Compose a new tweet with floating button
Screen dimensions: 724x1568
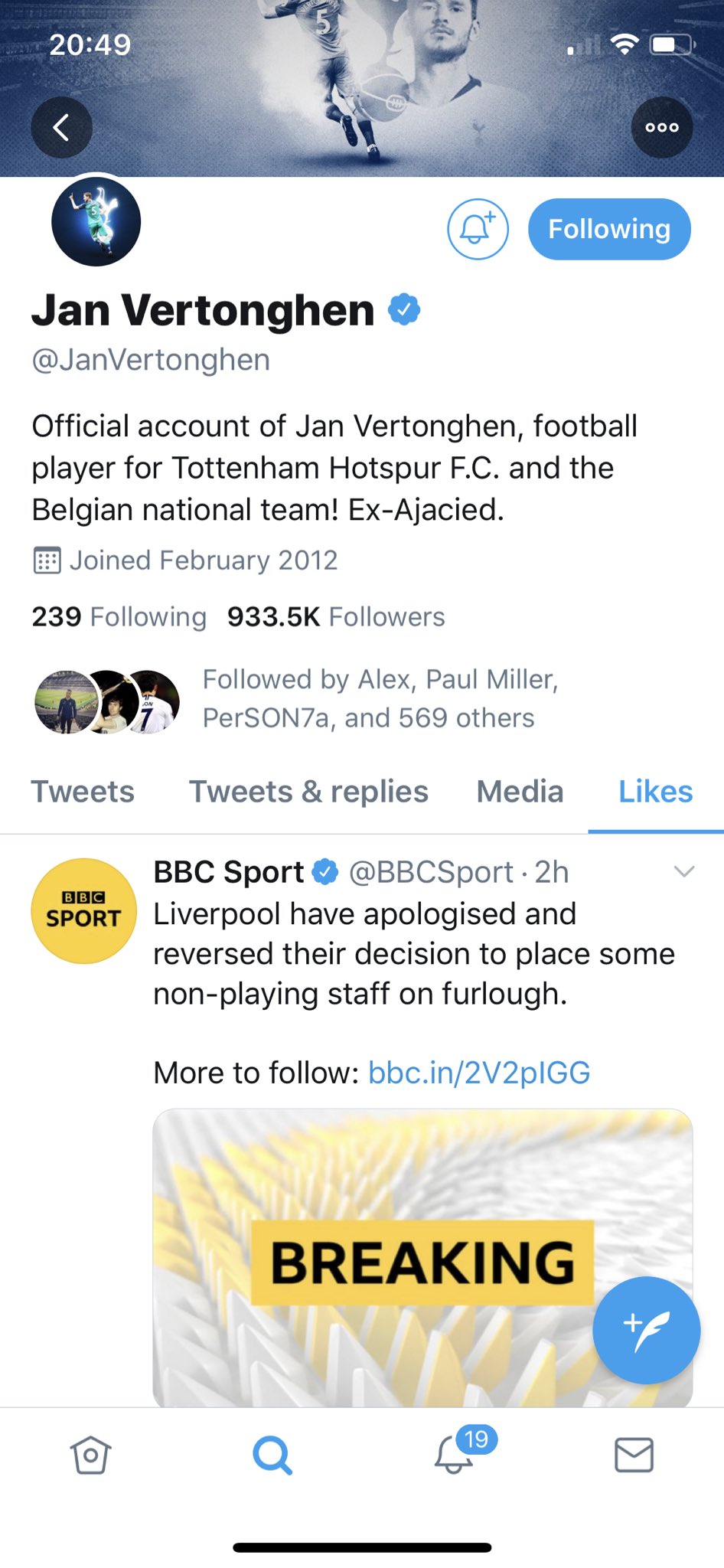click(646, 1330)
